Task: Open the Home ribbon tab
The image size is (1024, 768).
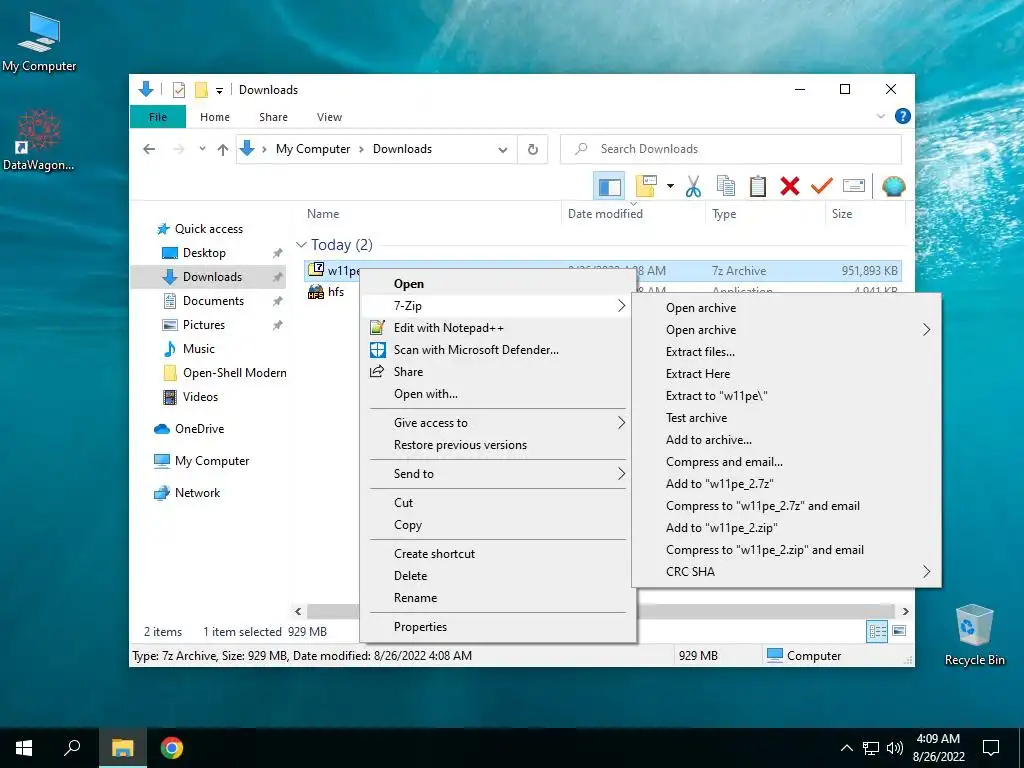Action: [x=215, y=117]
